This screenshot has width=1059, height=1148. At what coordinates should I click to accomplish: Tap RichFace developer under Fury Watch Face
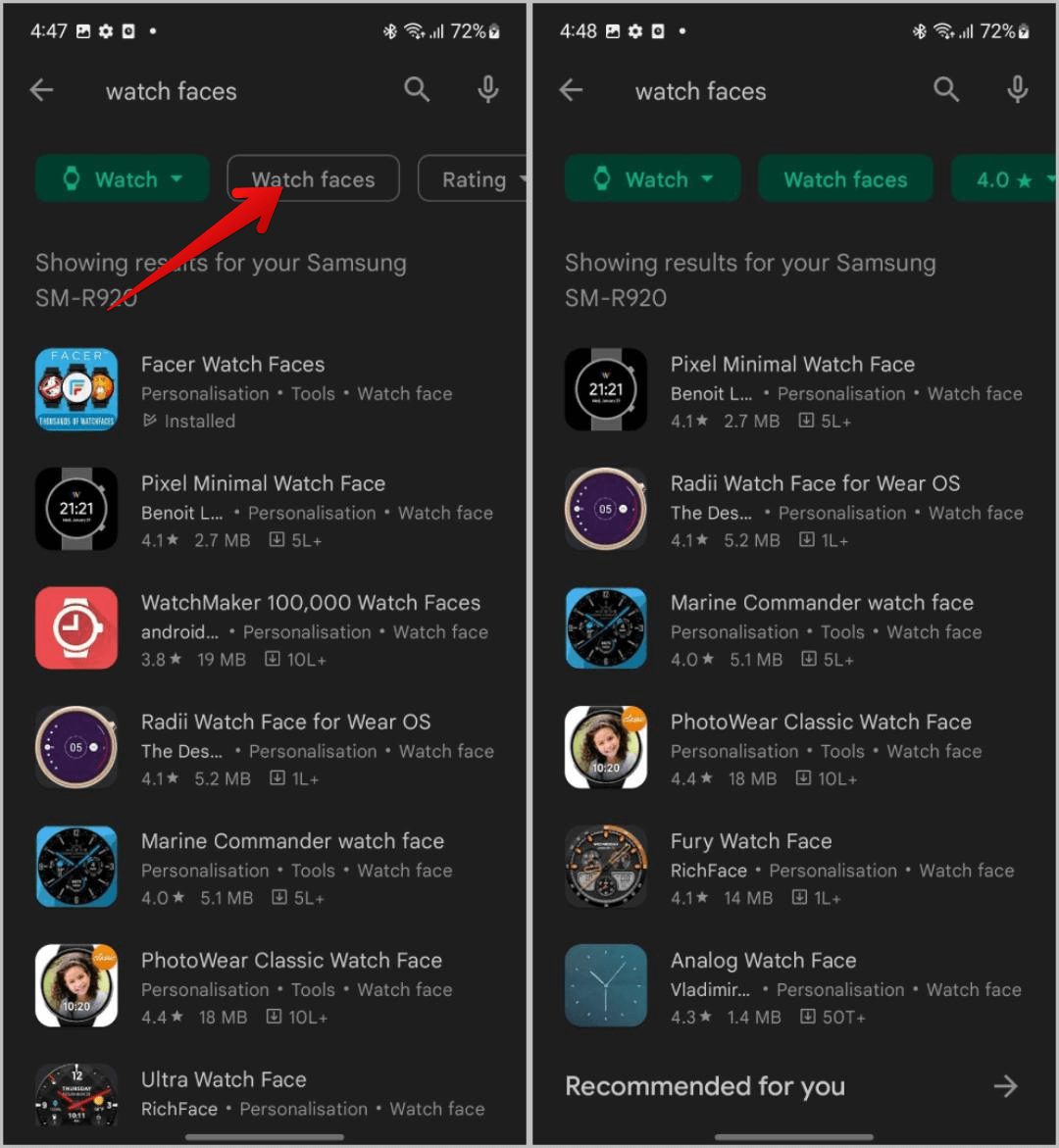708,871
